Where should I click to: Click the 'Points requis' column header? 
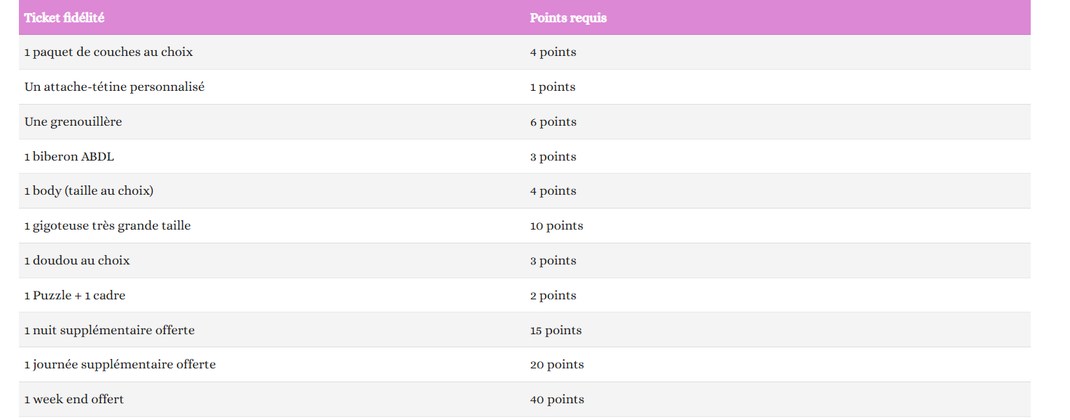pos(777,18)
